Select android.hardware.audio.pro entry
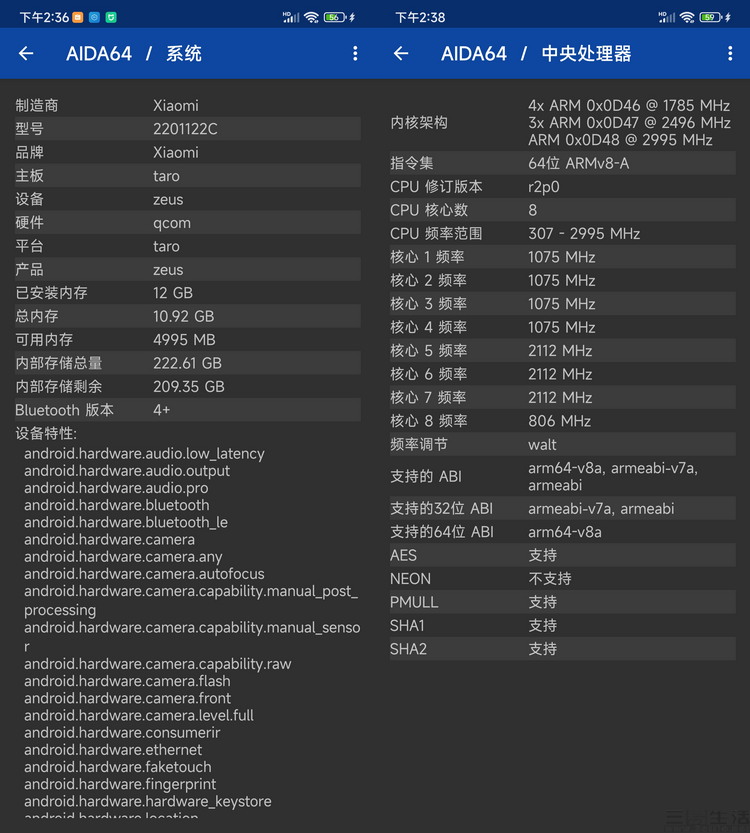Image resolution: width=750 pixels, height=833 pixels. click(x=116, y=488)
